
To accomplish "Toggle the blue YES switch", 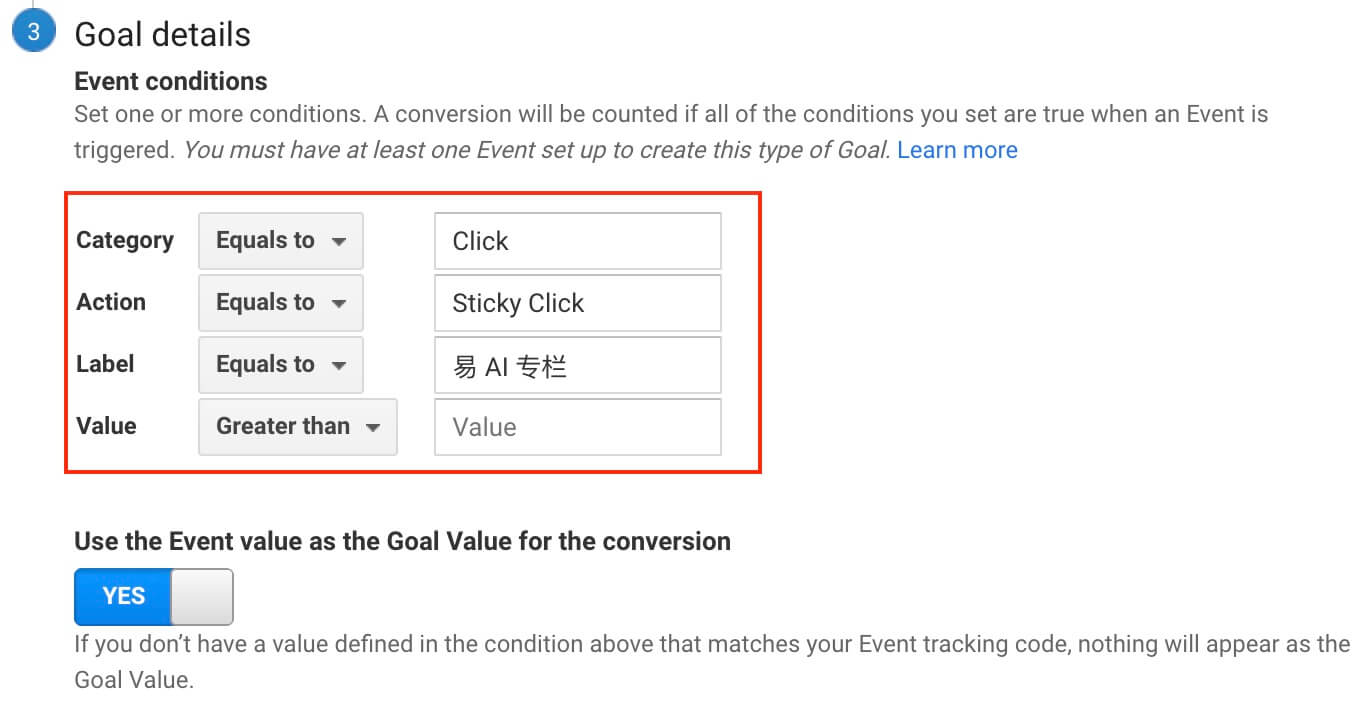I will [154, 597].
